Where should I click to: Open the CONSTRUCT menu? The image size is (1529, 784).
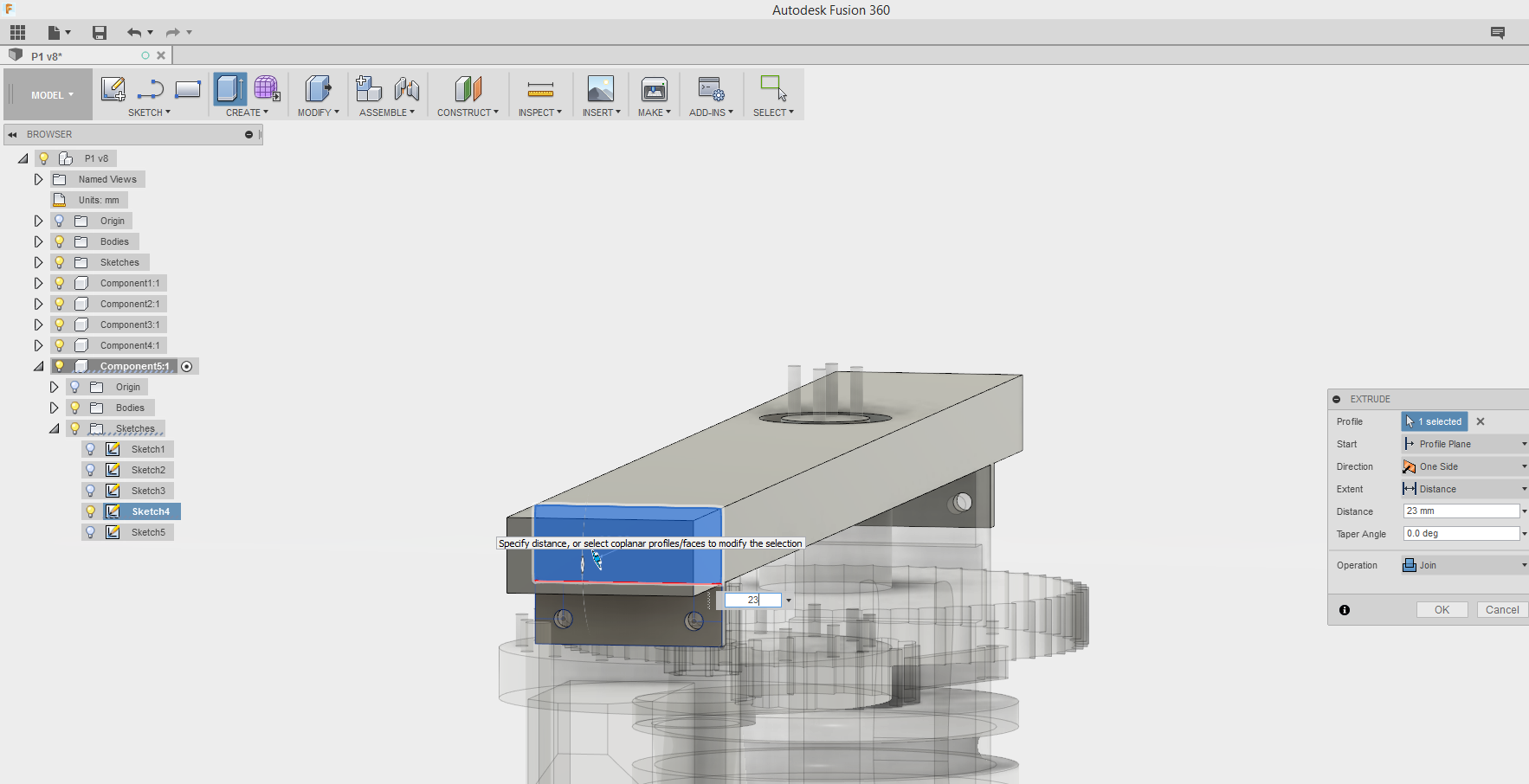coord(468,112)
